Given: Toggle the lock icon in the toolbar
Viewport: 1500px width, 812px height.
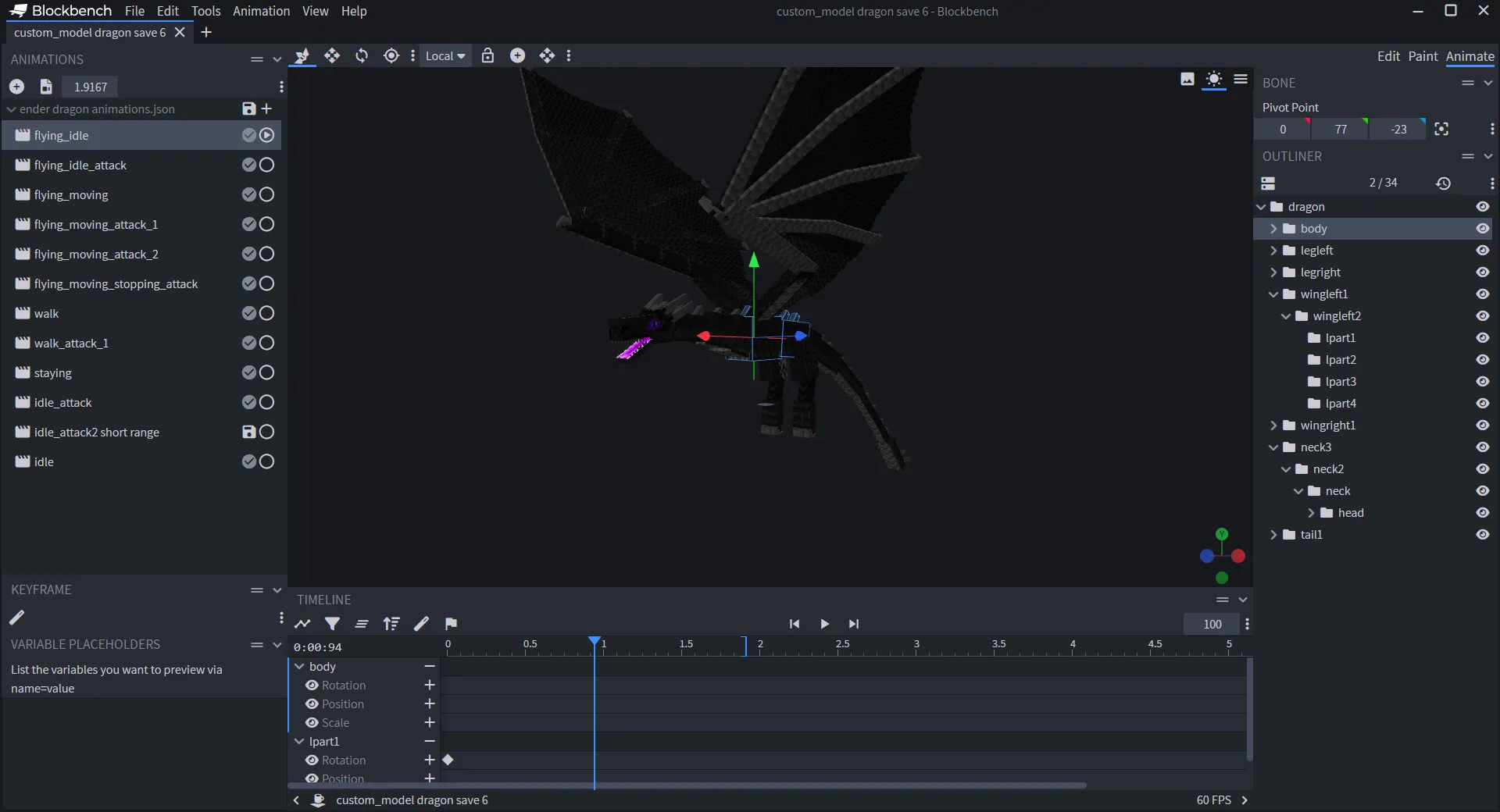Looking at the screenshot, I should (487, 55).
